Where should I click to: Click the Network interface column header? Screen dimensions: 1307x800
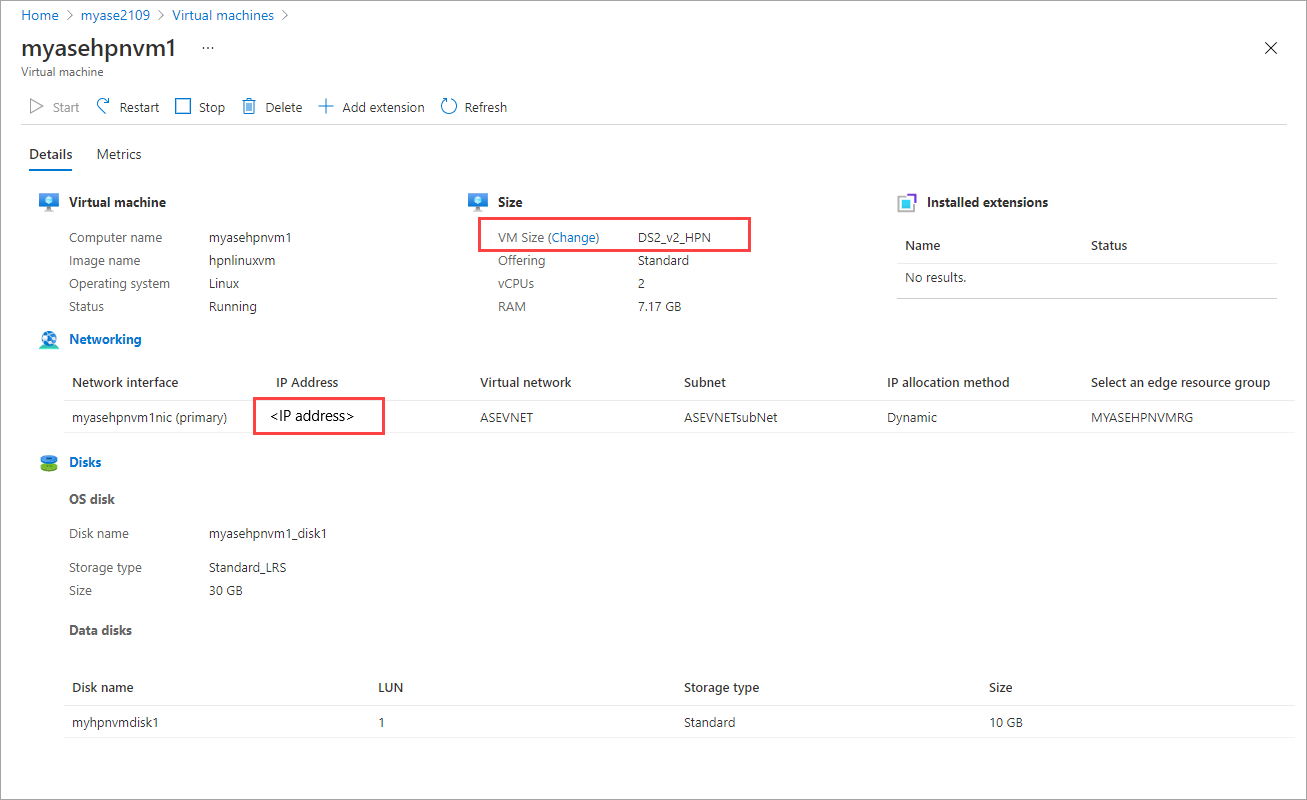pyautogui.click(x=125, y=382)
